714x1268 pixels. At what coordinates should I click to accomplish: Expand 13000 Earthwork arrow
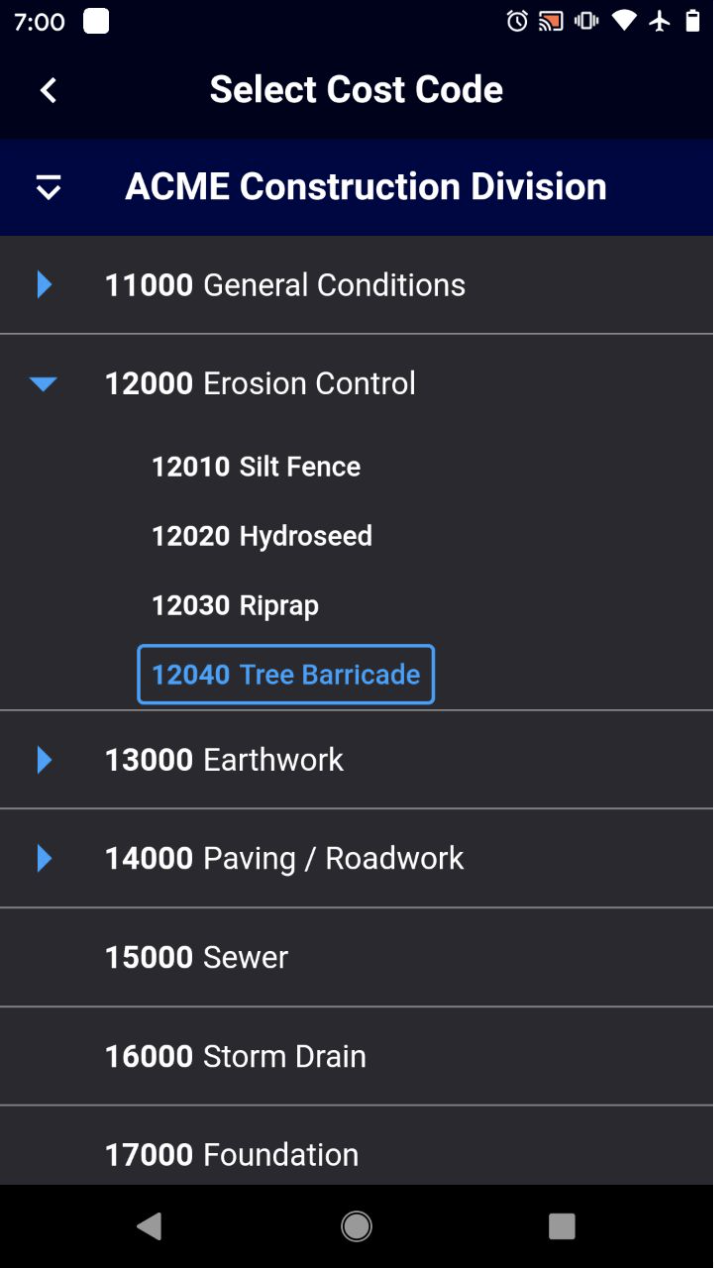[x=44, y=760]
